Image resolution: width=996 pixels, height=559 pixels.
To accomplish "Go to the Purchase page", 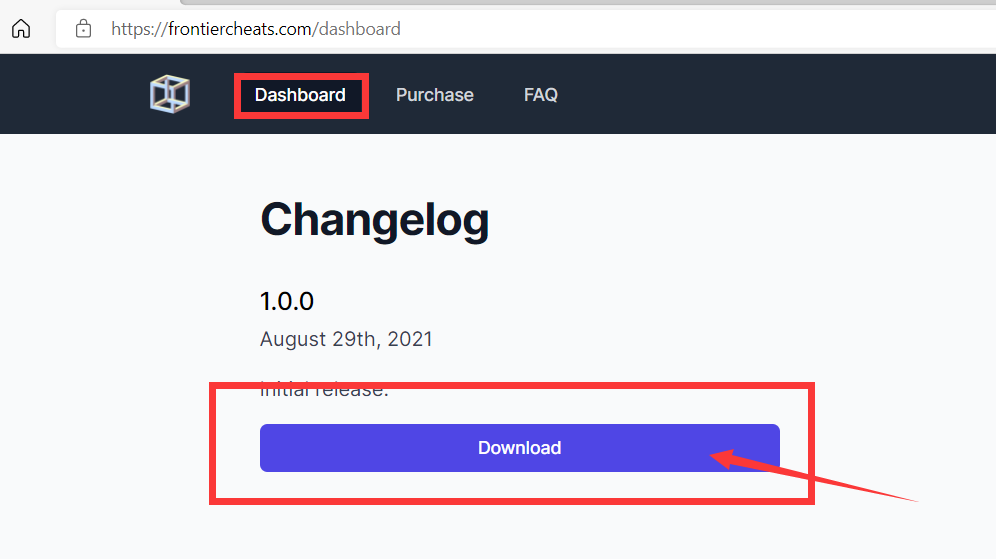I will (434, 95).
